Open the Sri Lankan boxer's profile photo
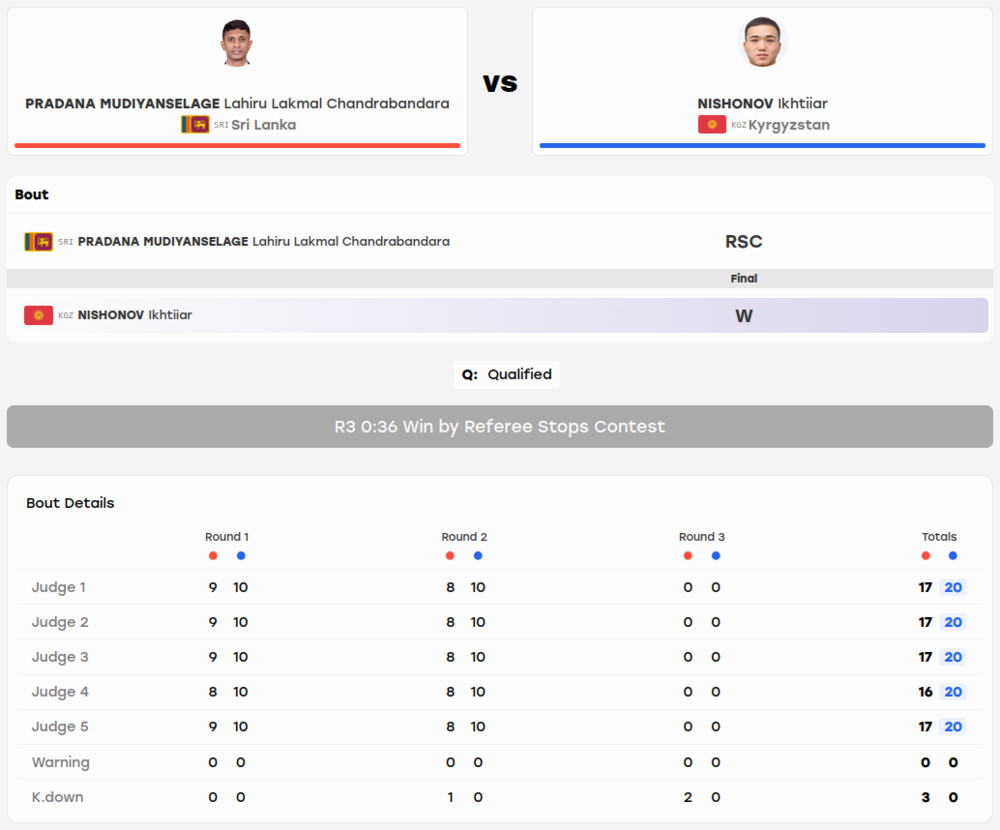The width and height of the screenshot is (1000, 830). [237, 42]
